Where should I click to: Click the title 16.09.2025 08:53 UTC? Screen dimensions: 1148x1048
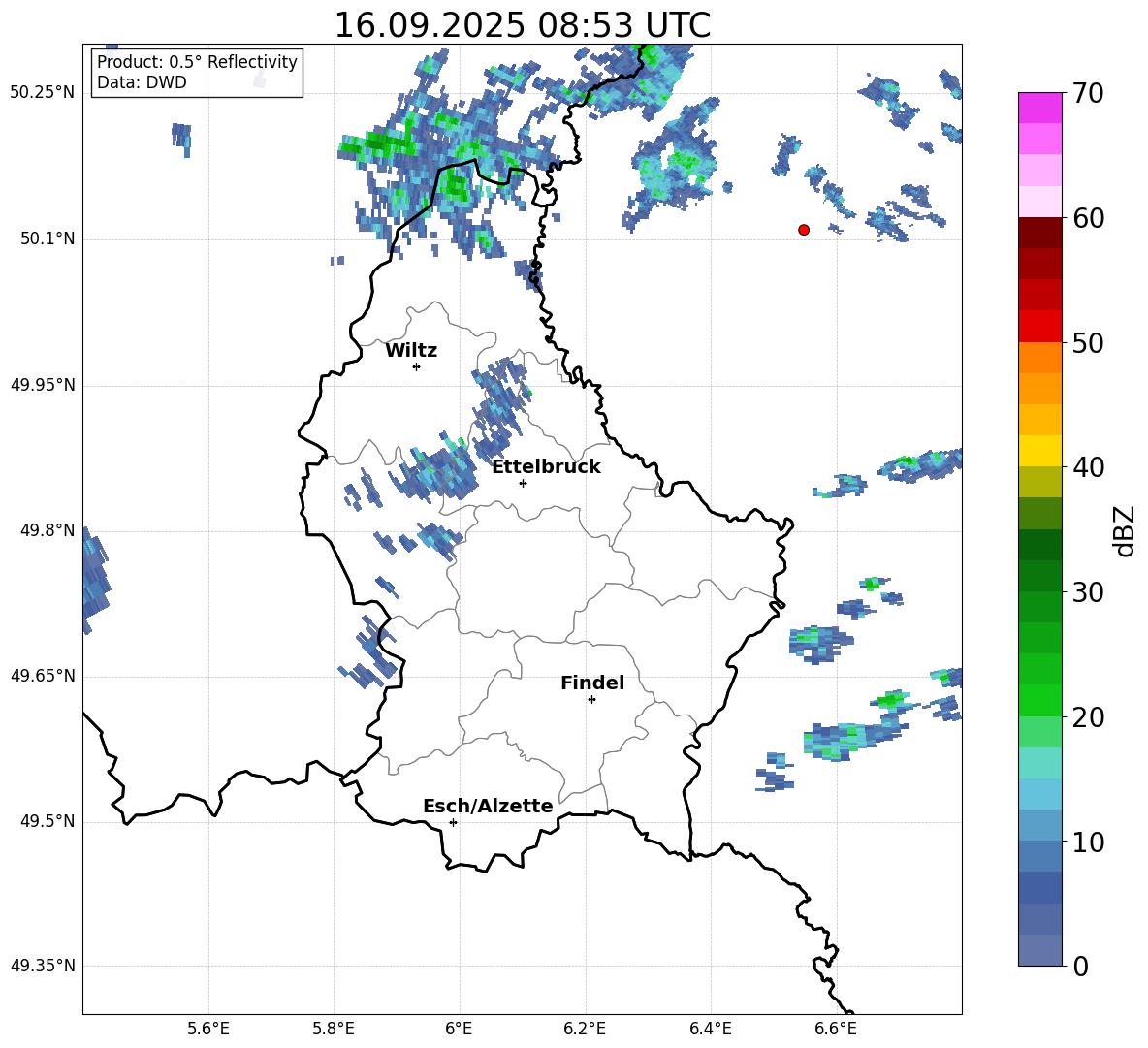(522, 25)
